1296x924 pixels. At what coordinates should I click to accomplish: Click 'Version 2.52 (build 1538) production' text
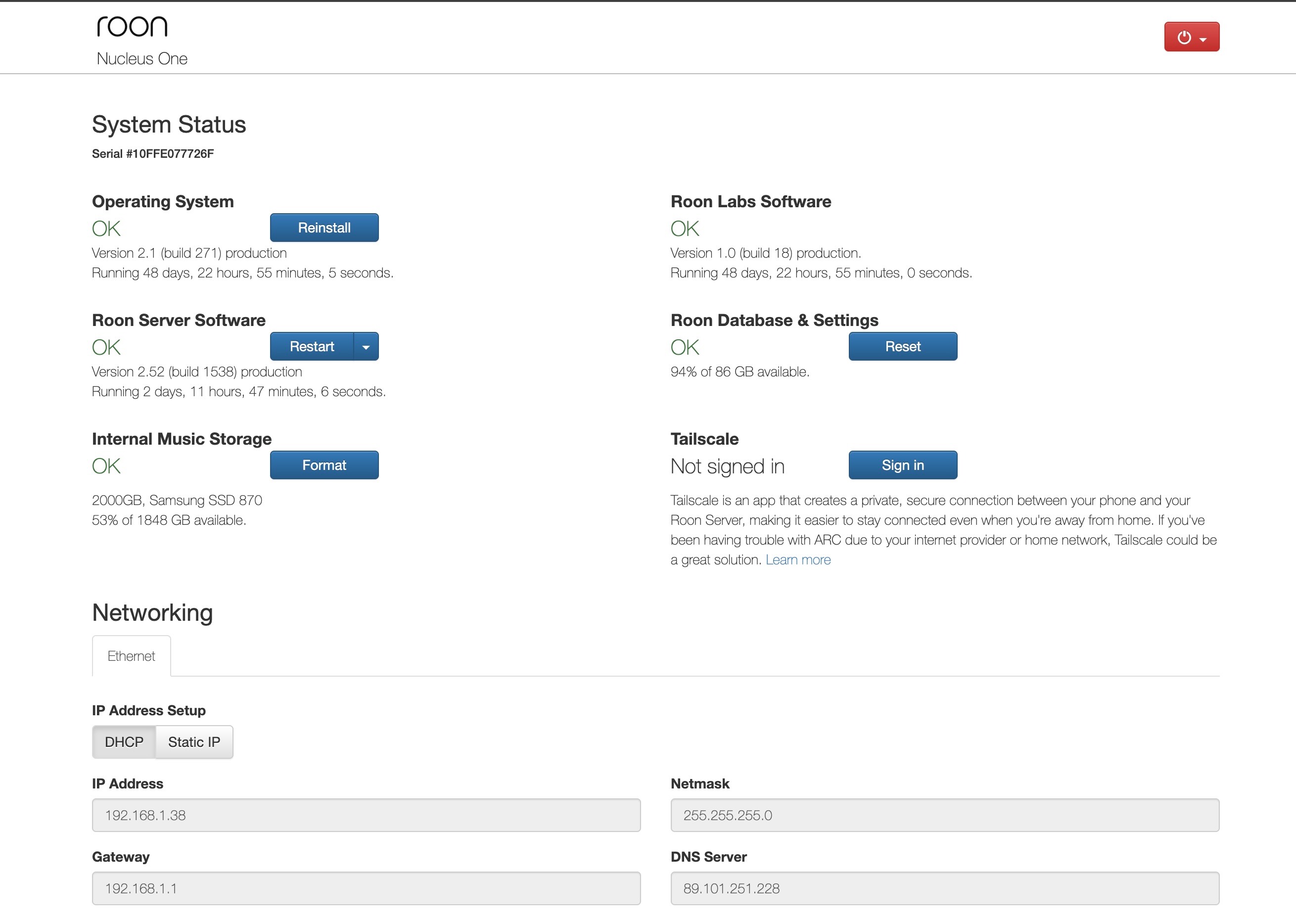coord(197,372)
